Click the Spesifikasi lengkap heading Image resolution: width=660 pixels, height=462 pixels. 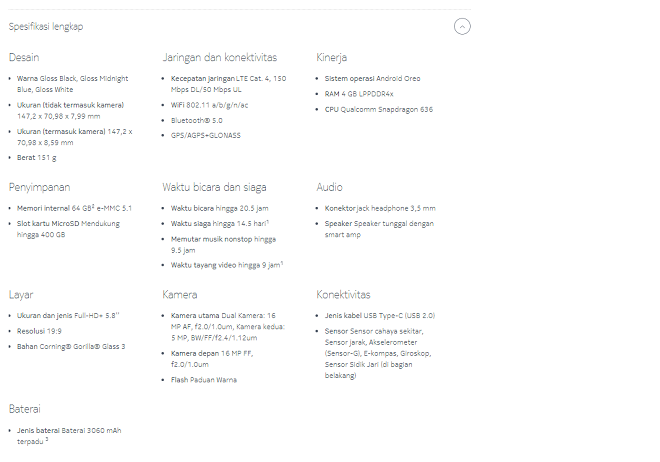pos(46,27)
